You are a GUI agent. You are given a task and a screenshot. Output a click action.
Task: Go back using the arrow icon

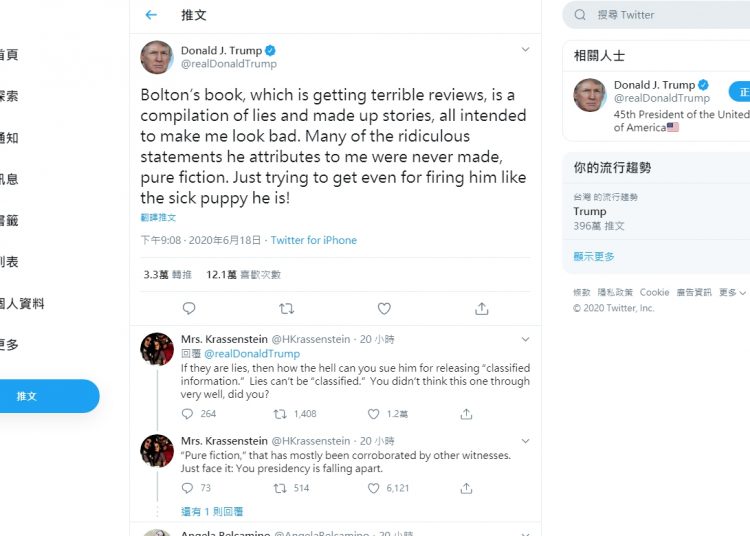coord(151,15)
